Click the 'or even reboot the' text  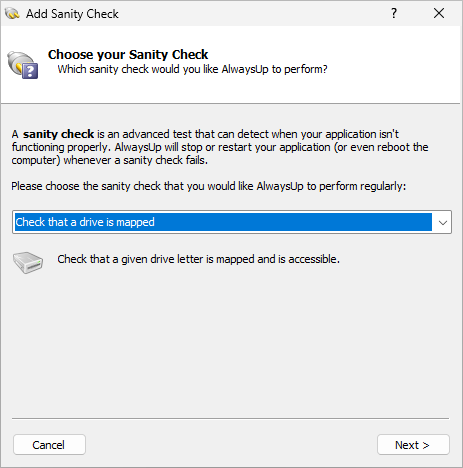point(382,147)
